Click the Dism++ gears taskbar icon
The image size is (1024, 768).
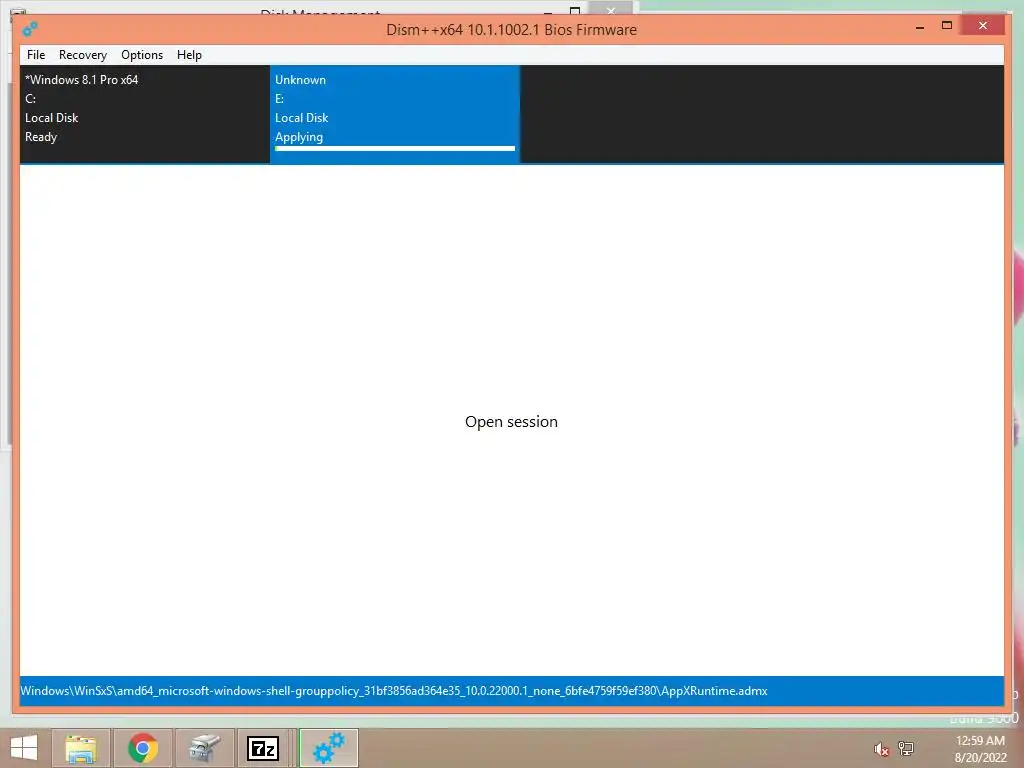328,748
